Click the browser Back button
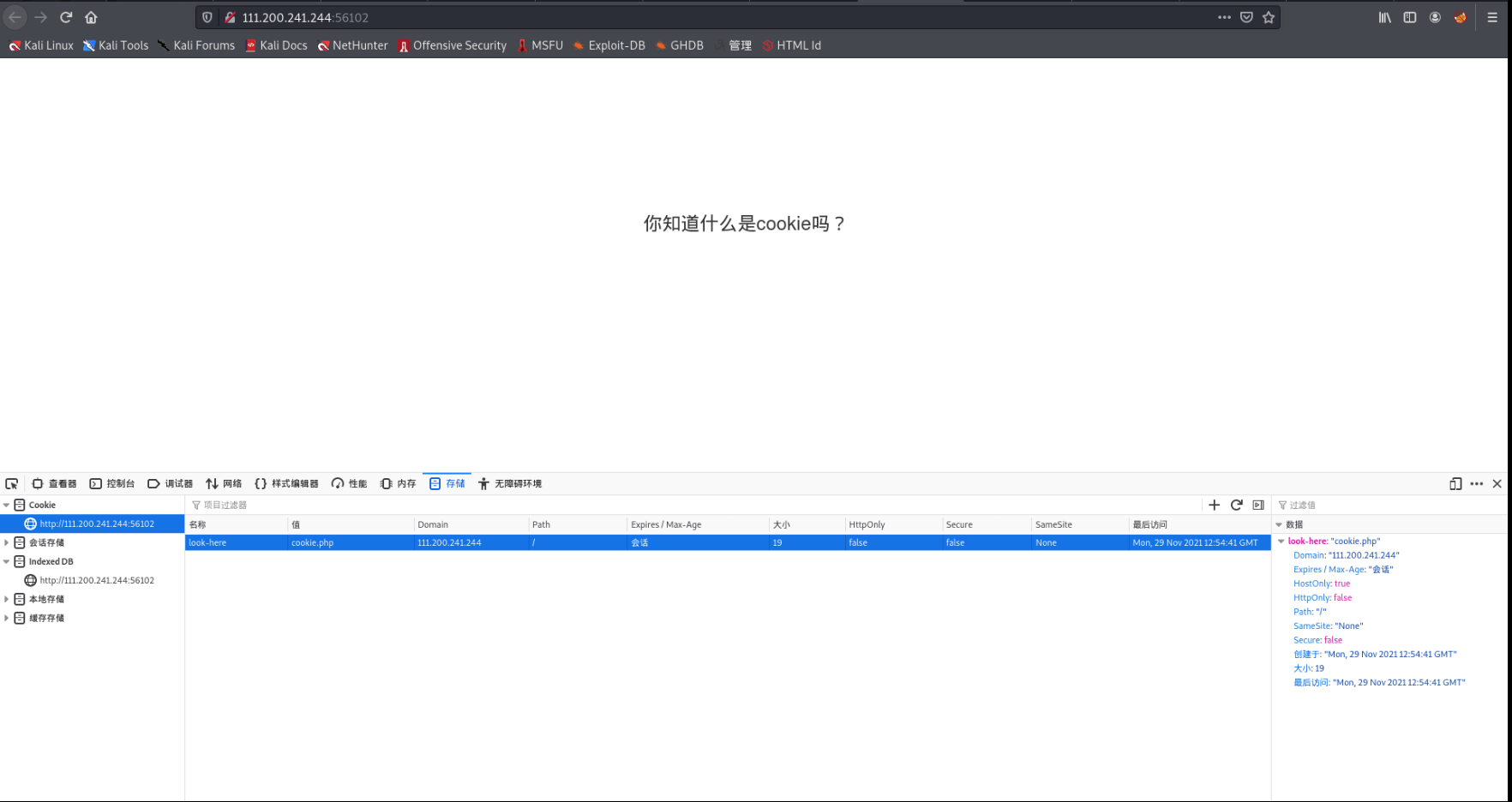Image resolution: width=1512 pixels, height=802 pixels. click(15, 17)
